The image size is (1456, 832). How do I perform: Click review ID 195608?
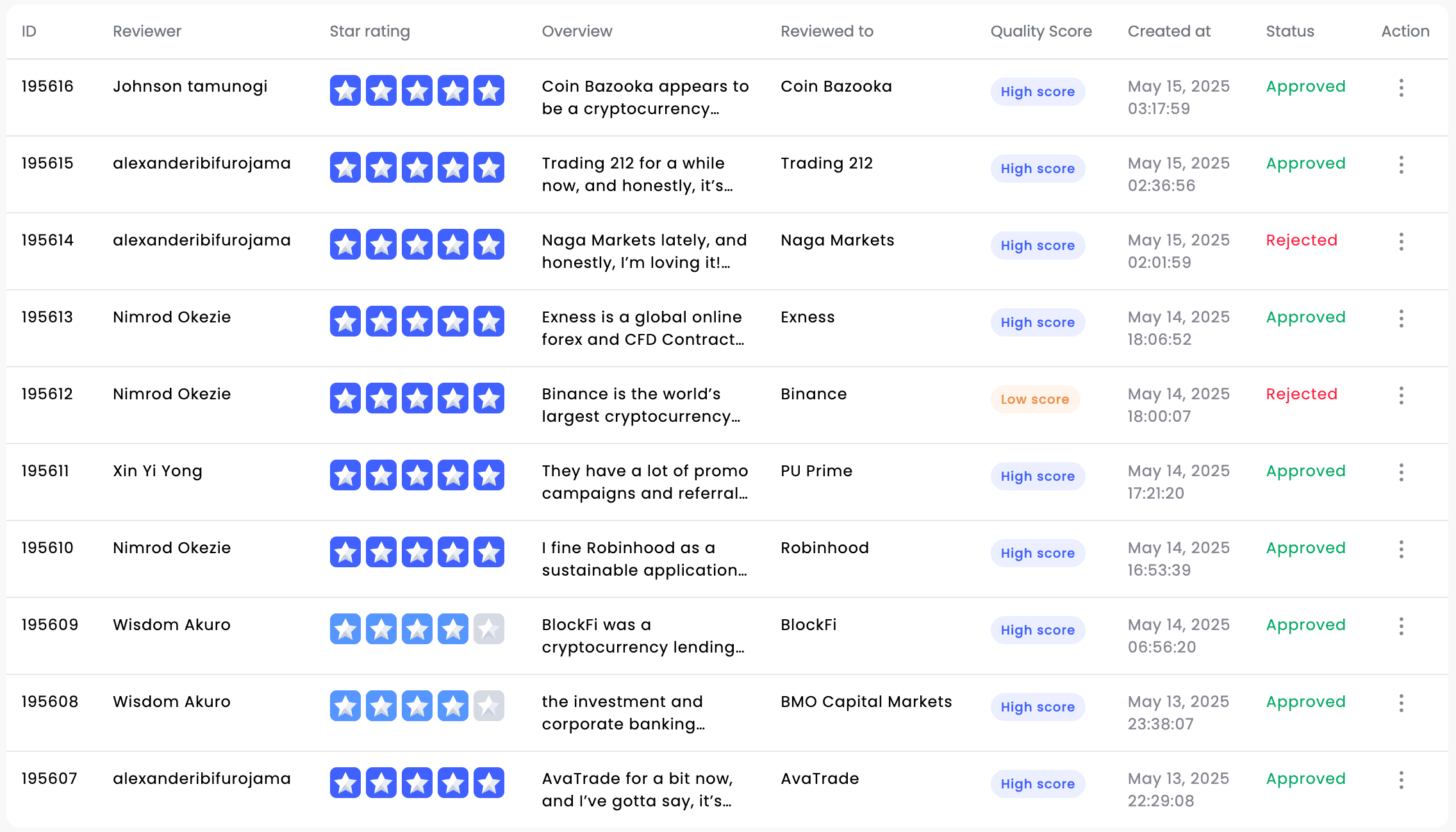point(49,702)
